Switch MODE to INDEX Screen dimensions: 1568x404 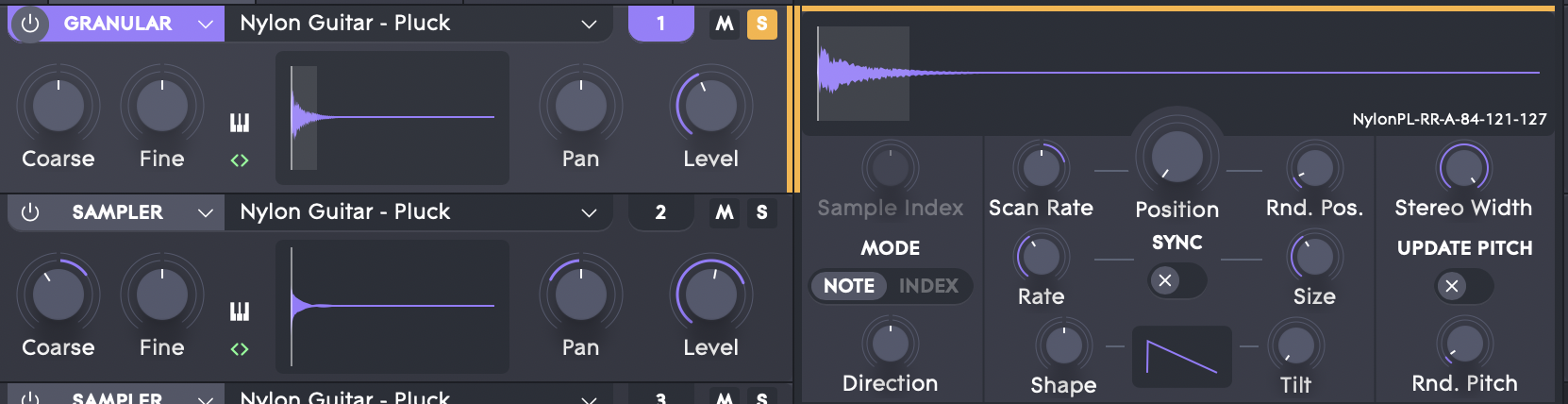[928, 286]
